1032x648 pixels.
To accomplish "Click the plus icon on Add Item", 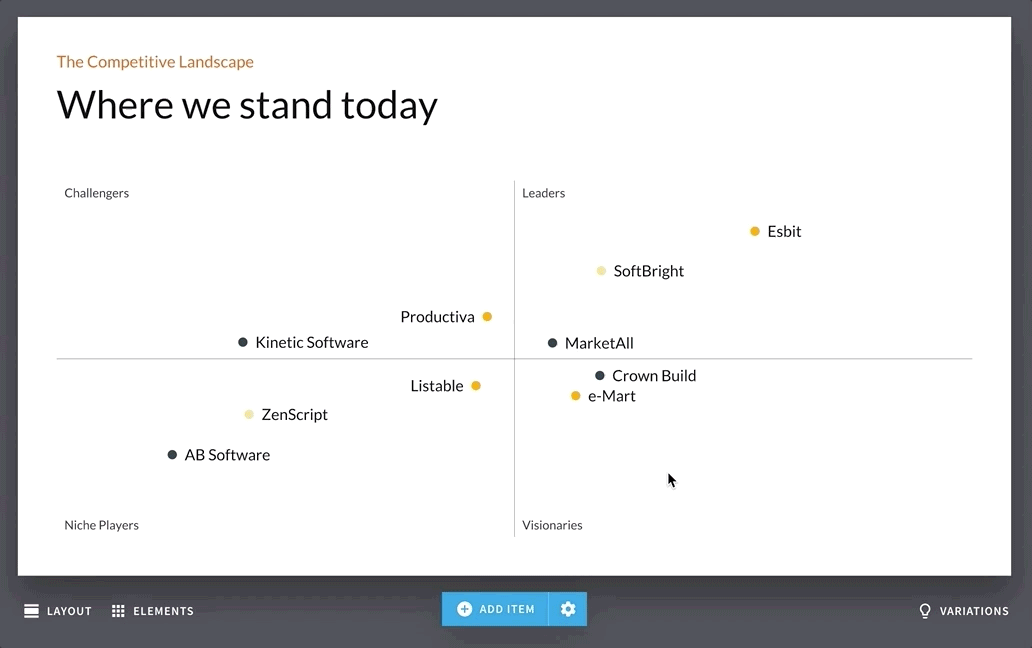I will [x=464, y=609].
